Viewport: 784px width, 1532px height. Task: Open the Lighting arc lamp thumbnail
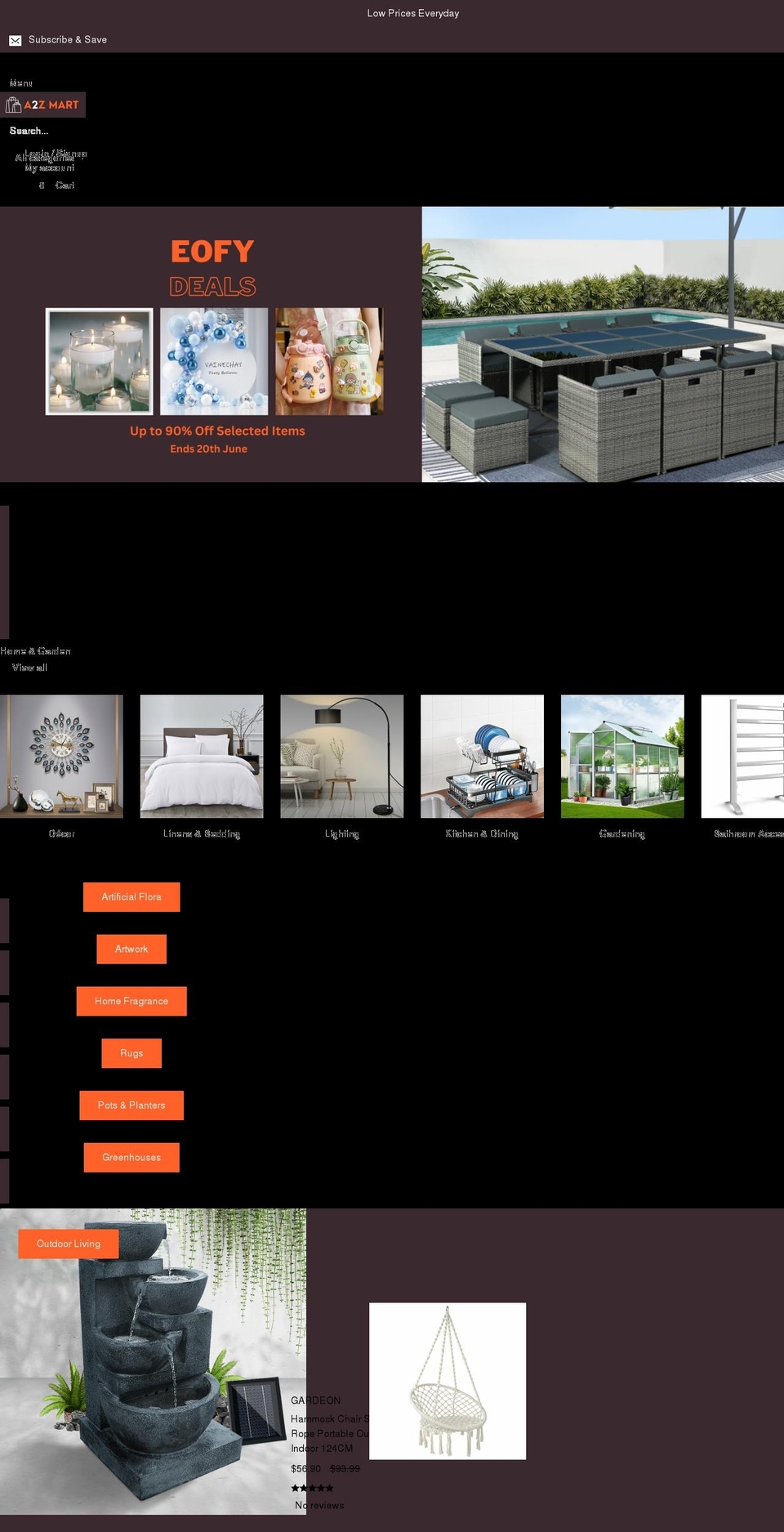tap(342, 757)
